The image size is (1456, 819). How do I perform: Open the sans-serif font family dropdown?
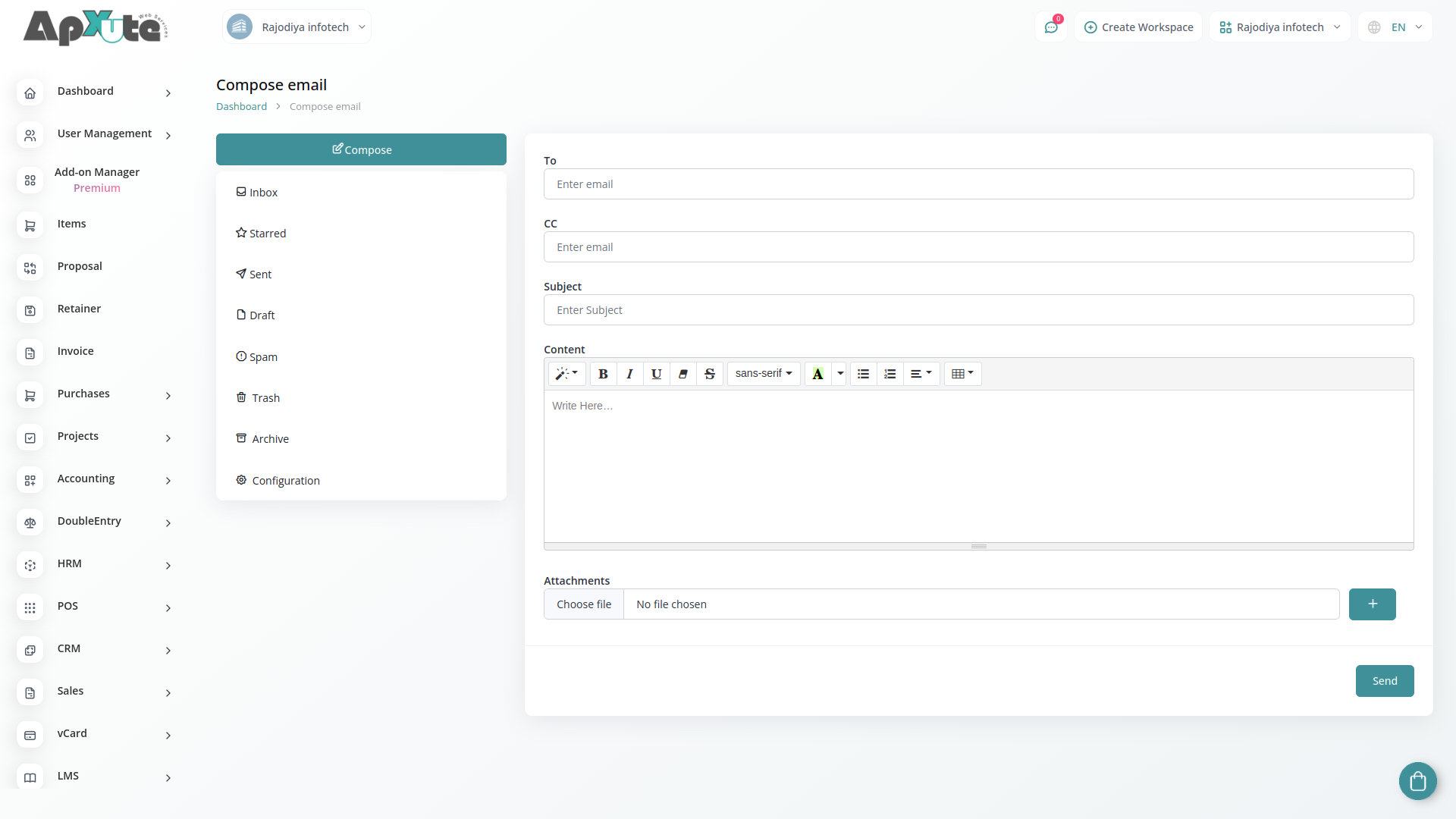click(x=763, y=374)
